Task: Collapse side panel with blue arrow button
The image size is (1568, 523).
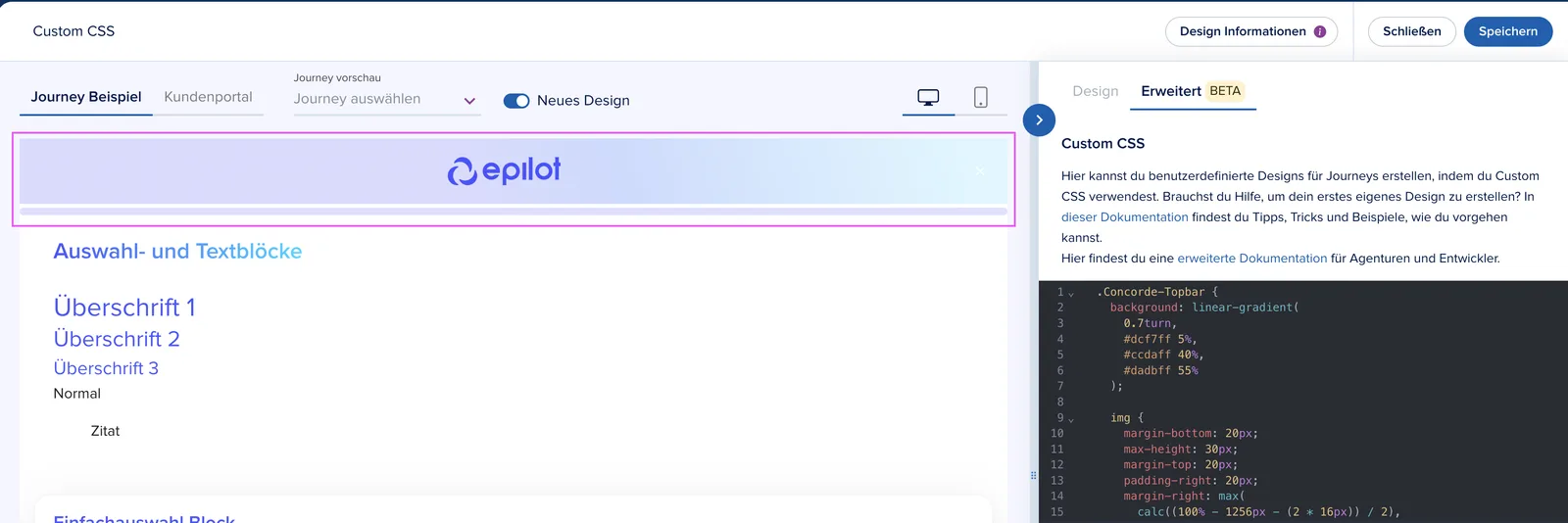Action: pos(1039,119)
